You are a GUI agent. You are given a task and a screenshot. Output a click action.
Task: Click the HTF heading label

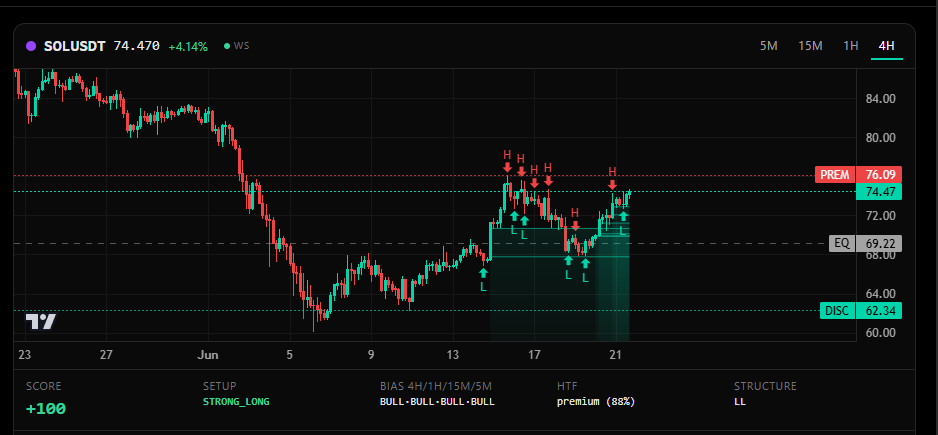568,387
